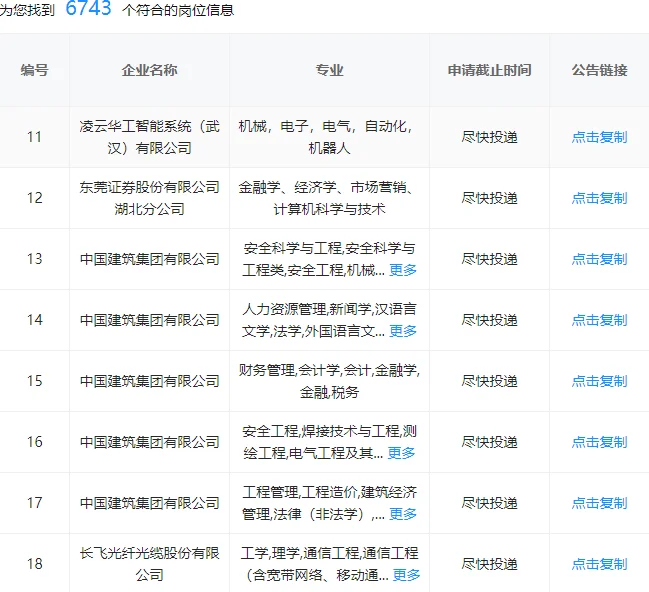Click 尽快投递 deadline in row 15
The image size is (649, 592).
coord(490,381)
